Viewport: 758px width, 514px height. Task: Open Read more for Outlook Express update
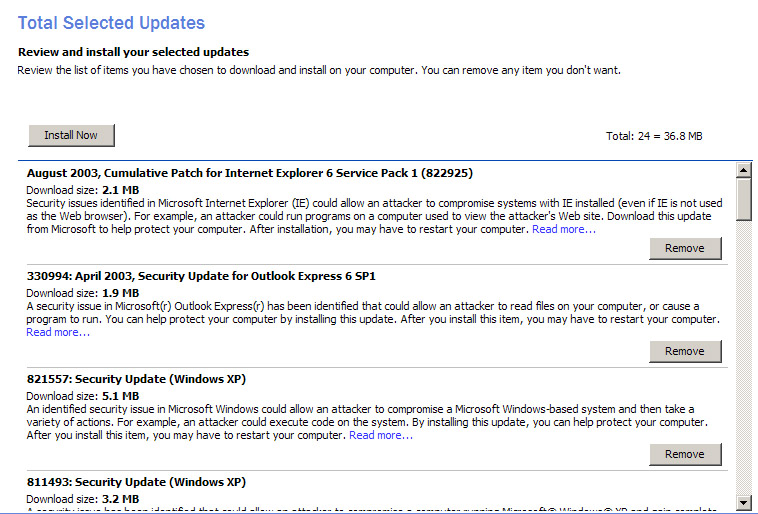click(x=58, y=332)
